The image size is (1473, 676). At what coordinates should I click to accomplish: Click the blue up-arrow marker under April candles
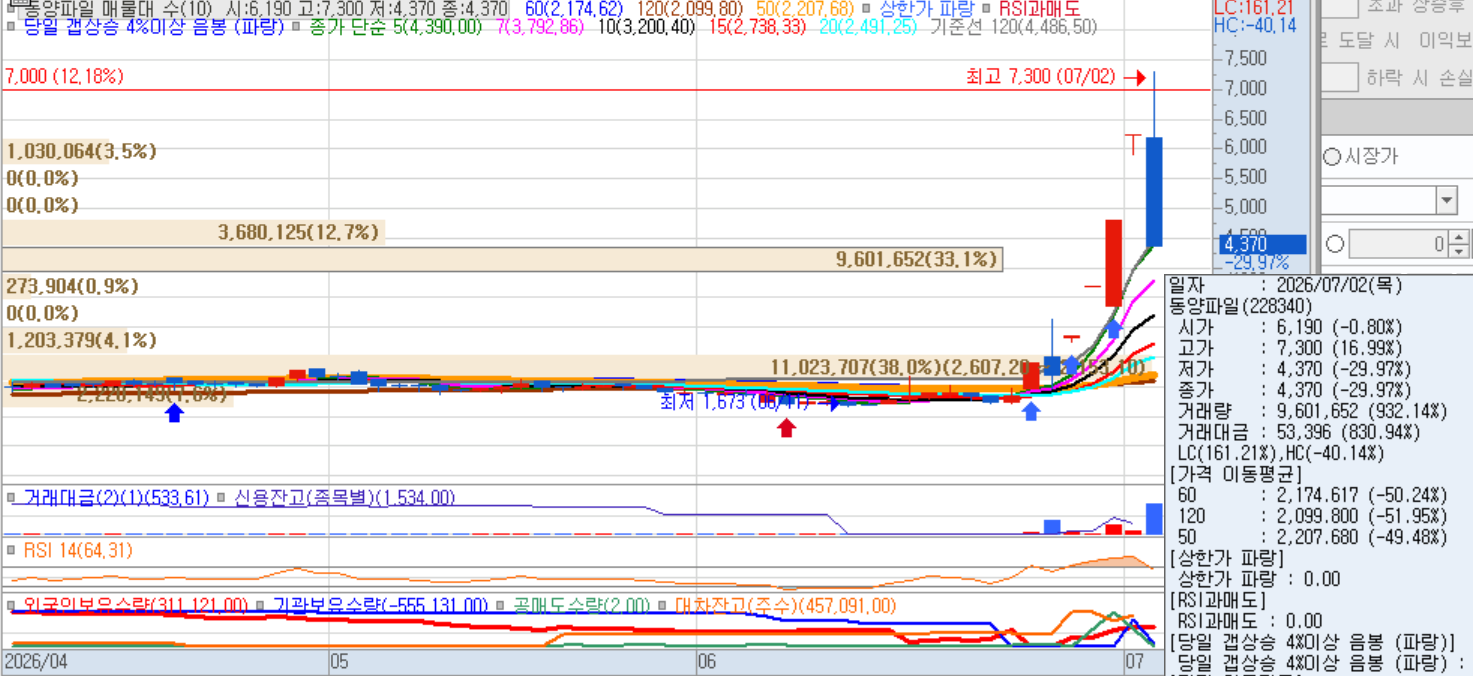(175, 412)
